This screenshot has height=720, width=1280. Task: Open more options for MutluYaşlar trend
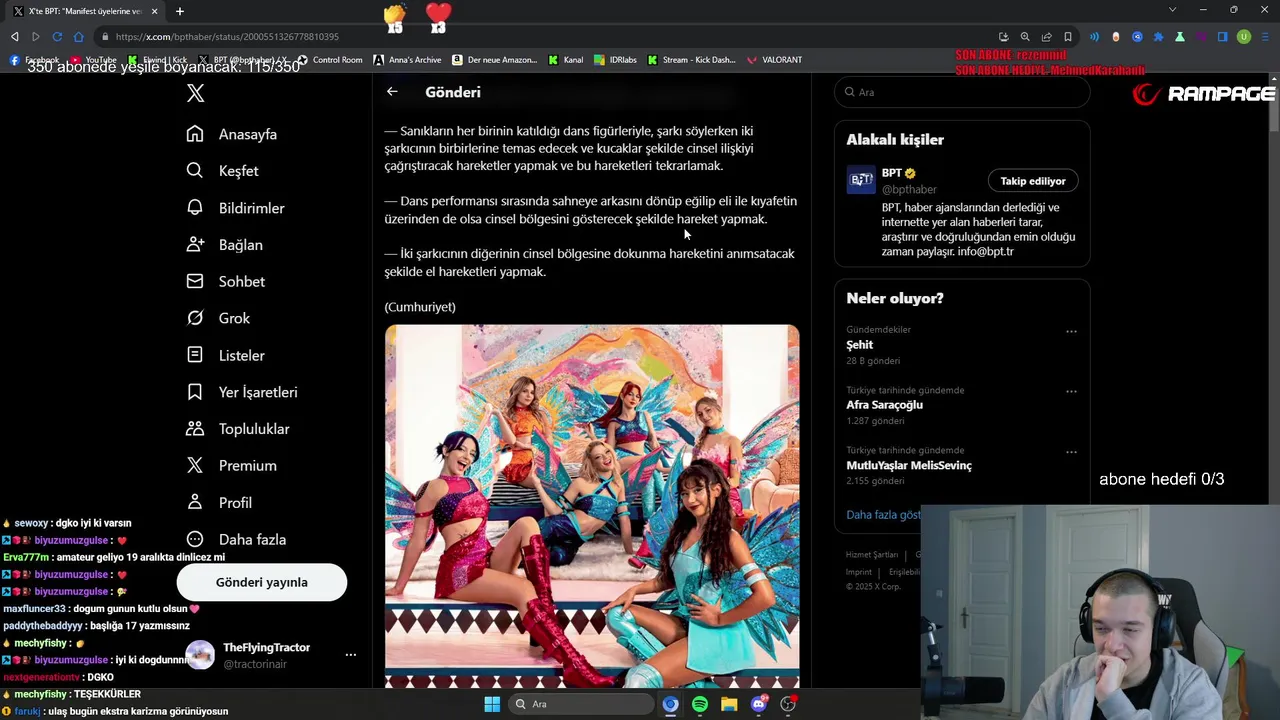point(1071,451)
